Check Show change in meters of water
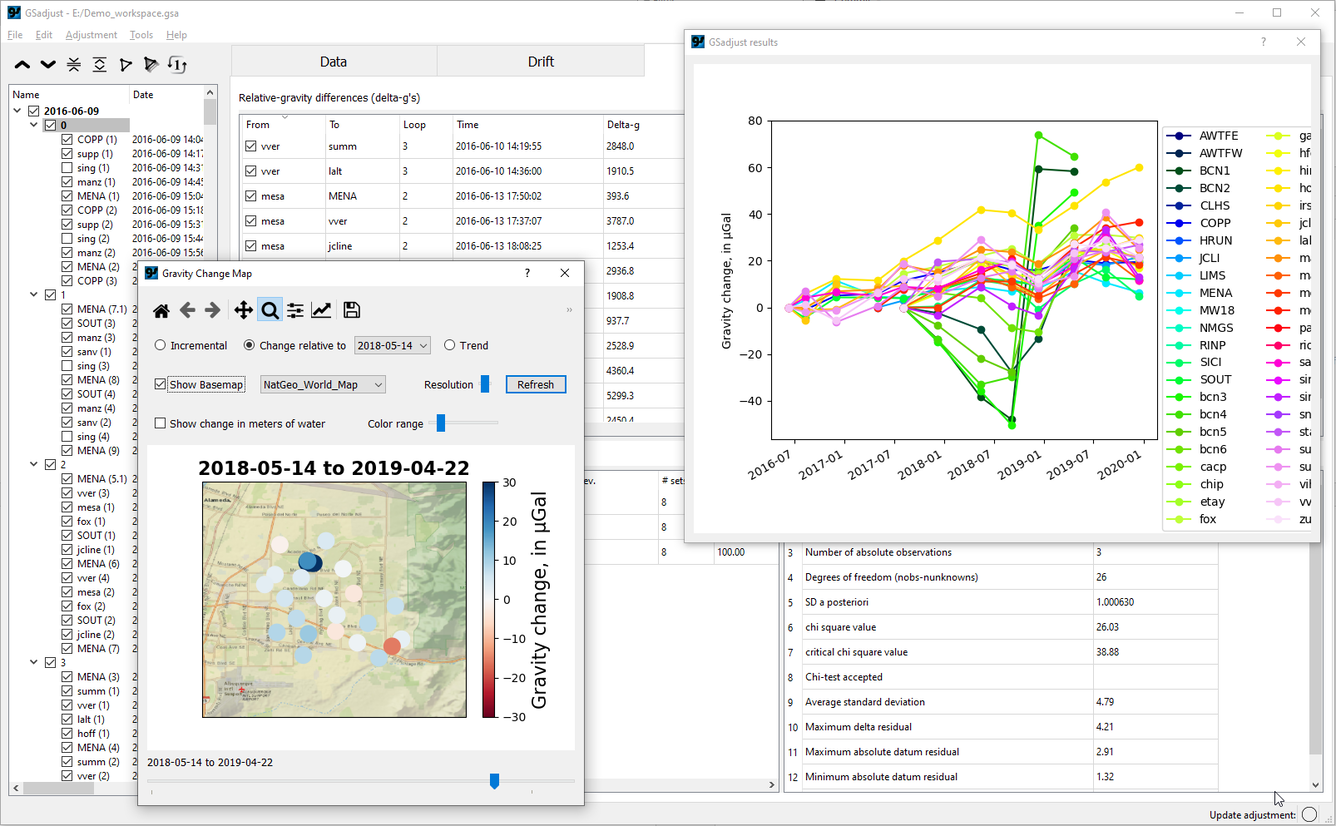 159,423
